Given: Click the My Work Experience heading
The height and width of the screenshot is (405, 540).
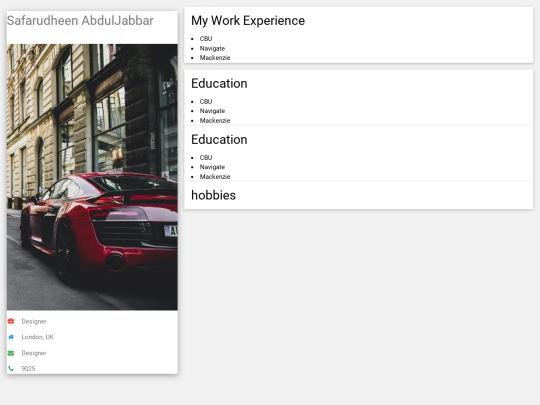Looking at the screenshot, I should click(x=248, y=21).
